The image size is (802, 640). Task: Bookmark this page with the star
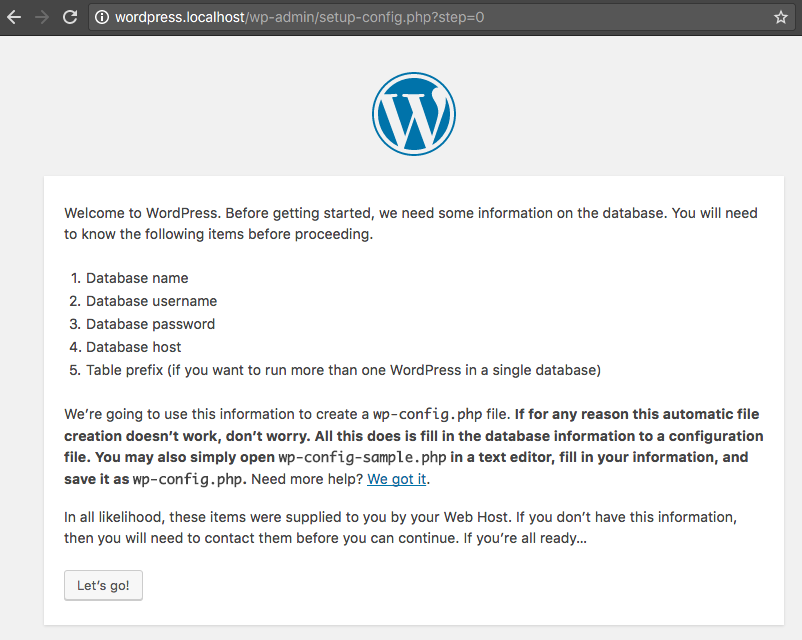[x=781, y=17]
